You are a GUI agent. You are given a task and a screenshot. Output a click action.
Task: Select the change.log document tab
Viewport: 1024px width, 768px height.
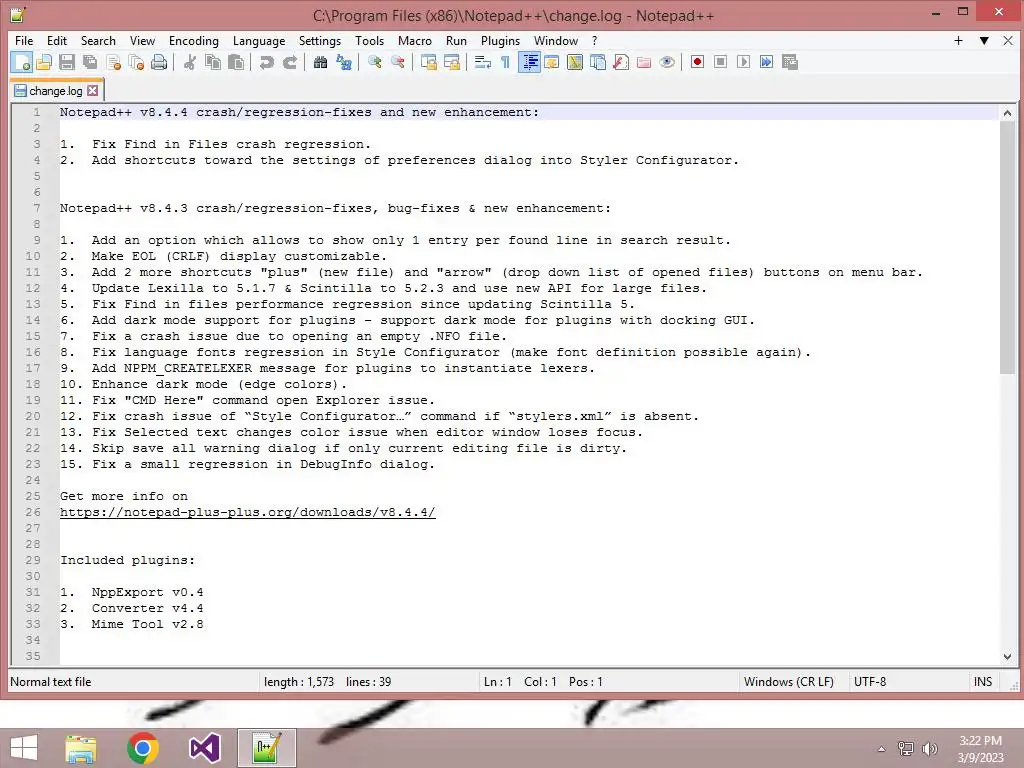[56, 91]
